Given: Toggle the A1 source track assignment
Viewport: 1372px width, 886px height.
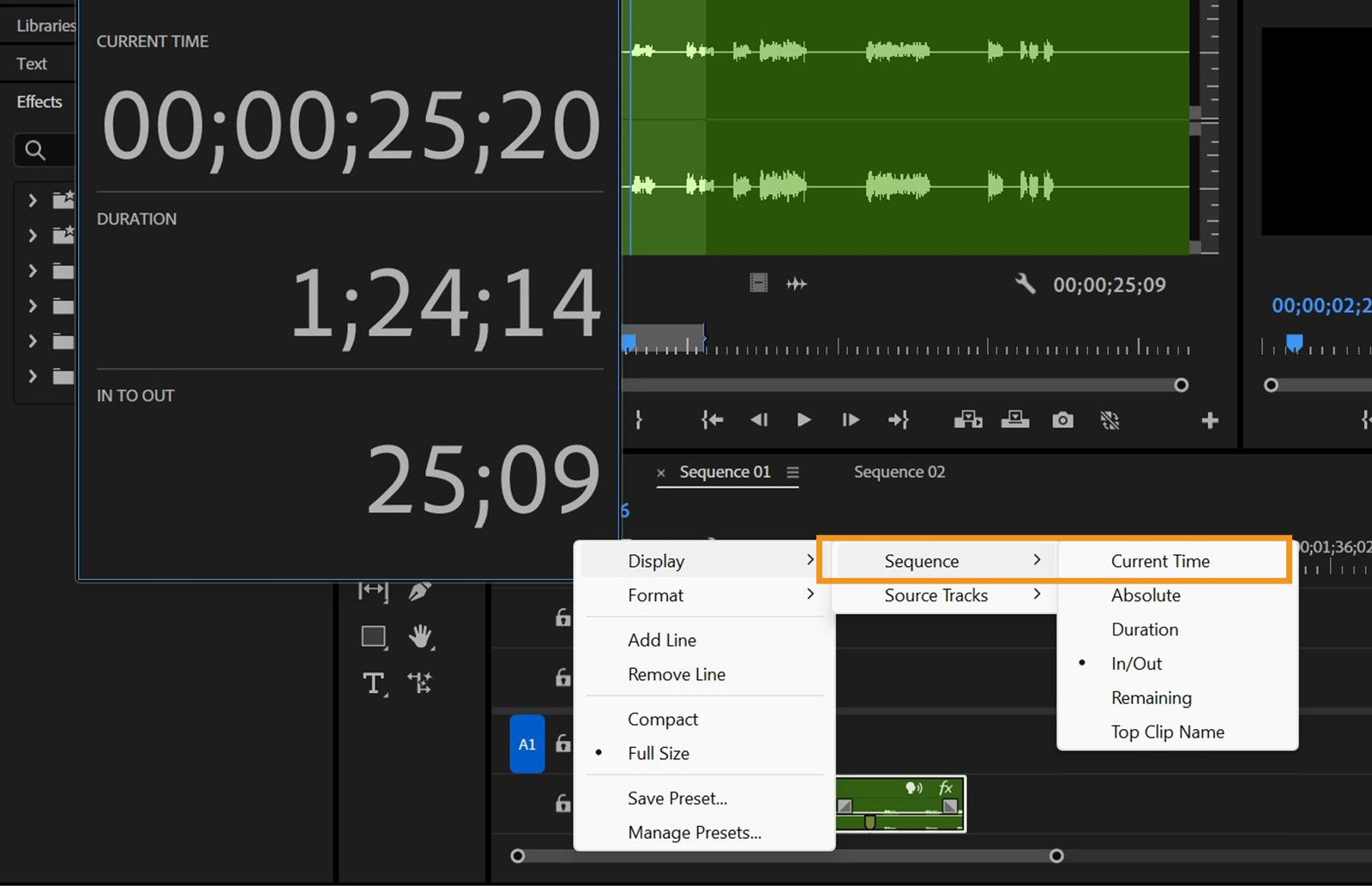Looking at the screenshot, I should 527,744.
